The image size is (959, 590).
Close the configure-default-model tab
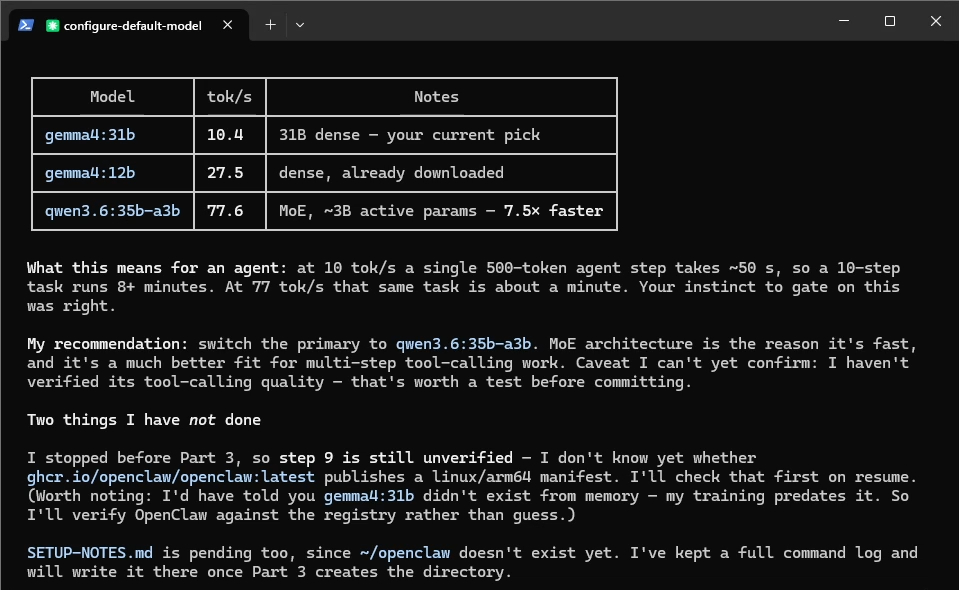coord(228,25)
